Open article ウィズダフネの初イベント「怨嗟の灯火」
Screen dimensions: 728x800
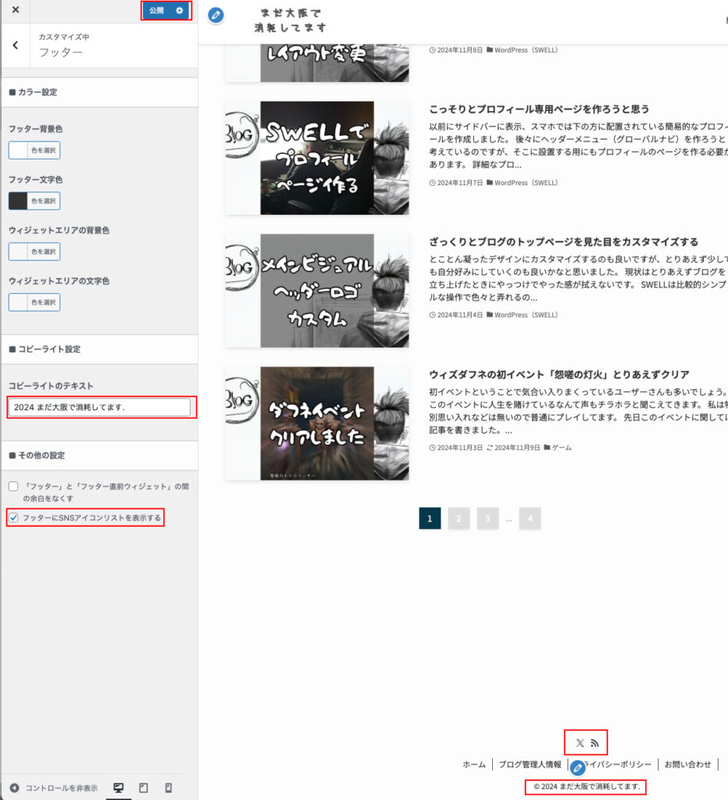559,374
